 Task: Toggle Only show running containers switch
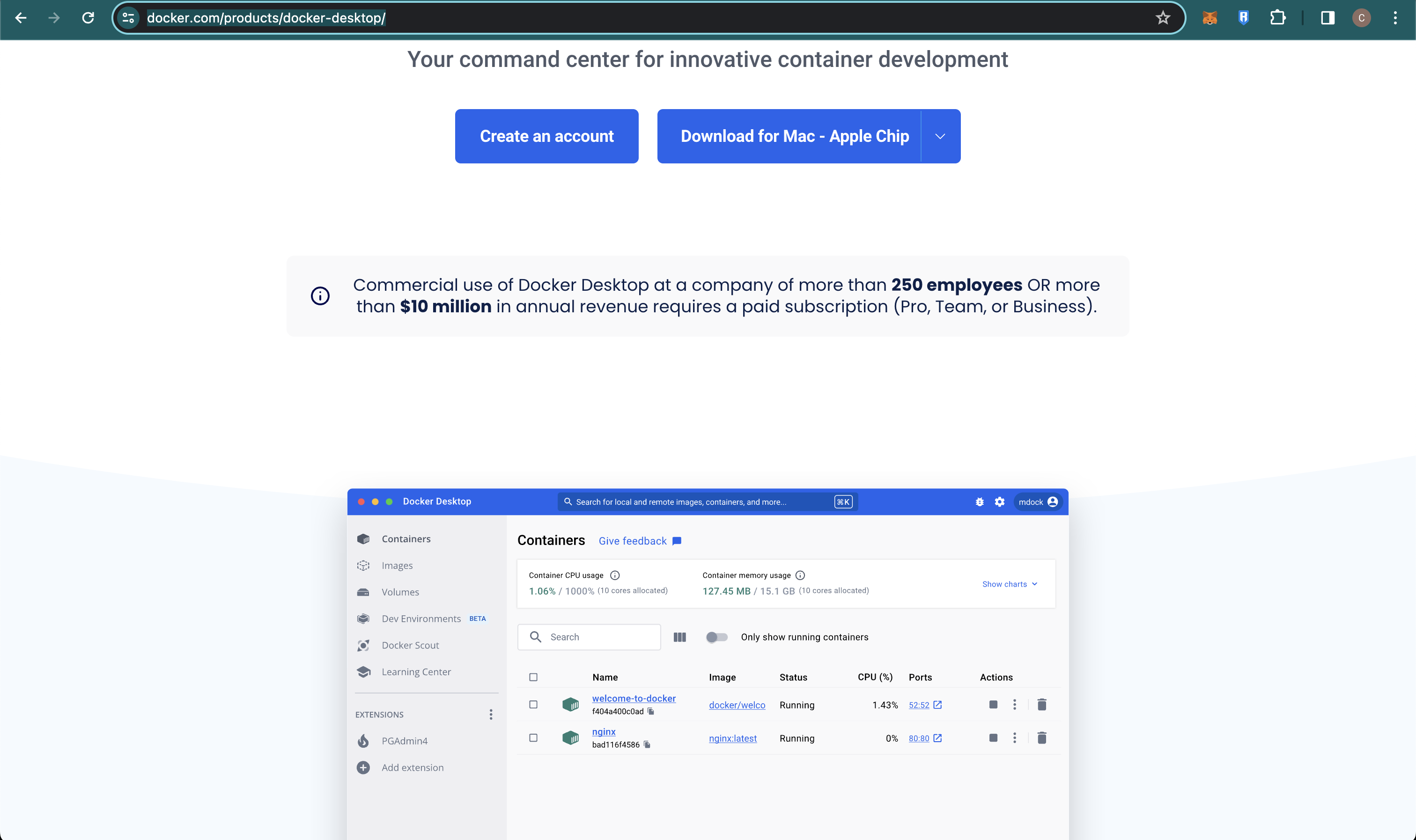(x=716, y=637)
